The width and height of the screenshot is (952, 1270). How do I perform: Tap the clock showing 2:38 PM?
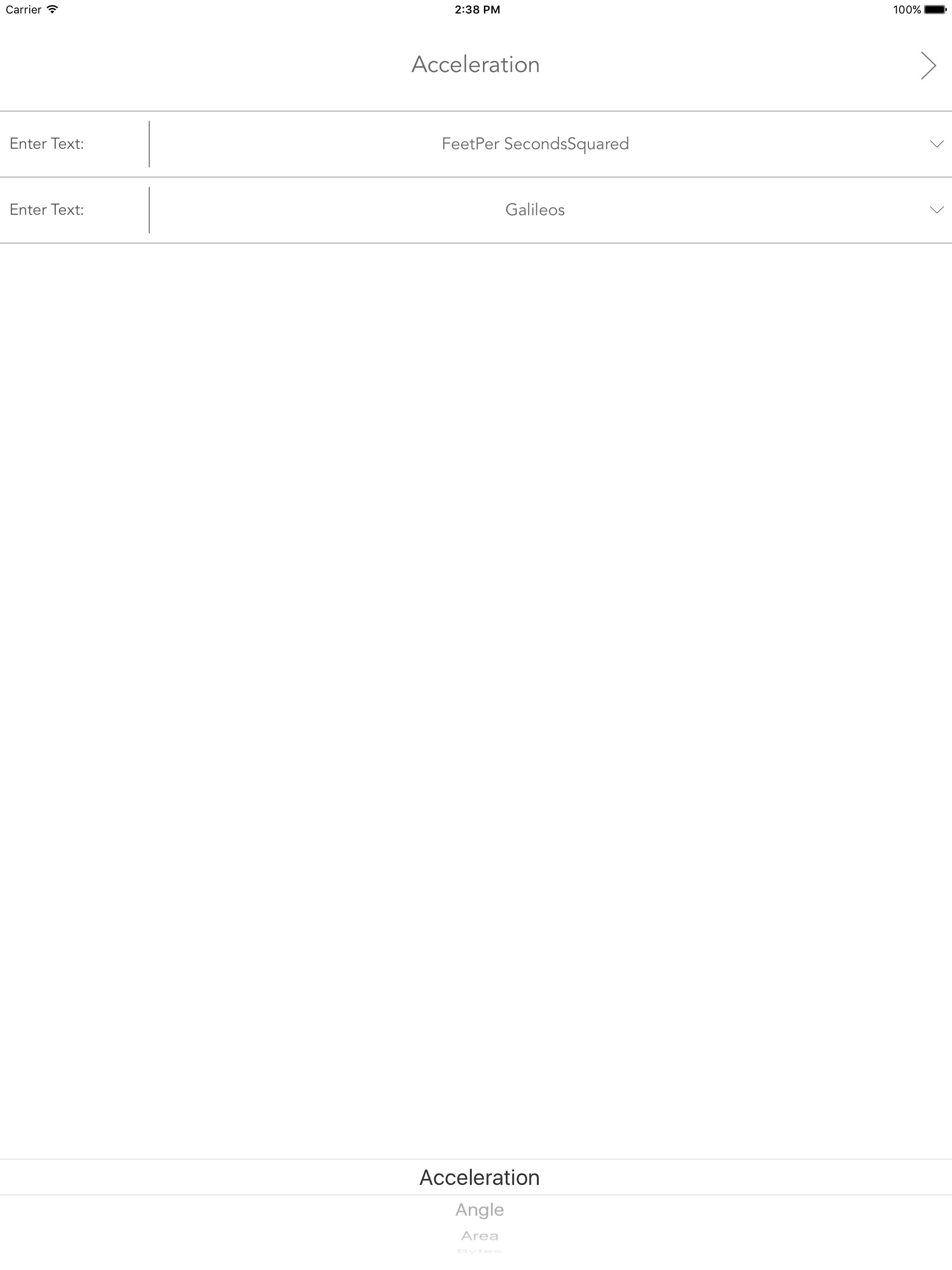[x=476, y=9]
